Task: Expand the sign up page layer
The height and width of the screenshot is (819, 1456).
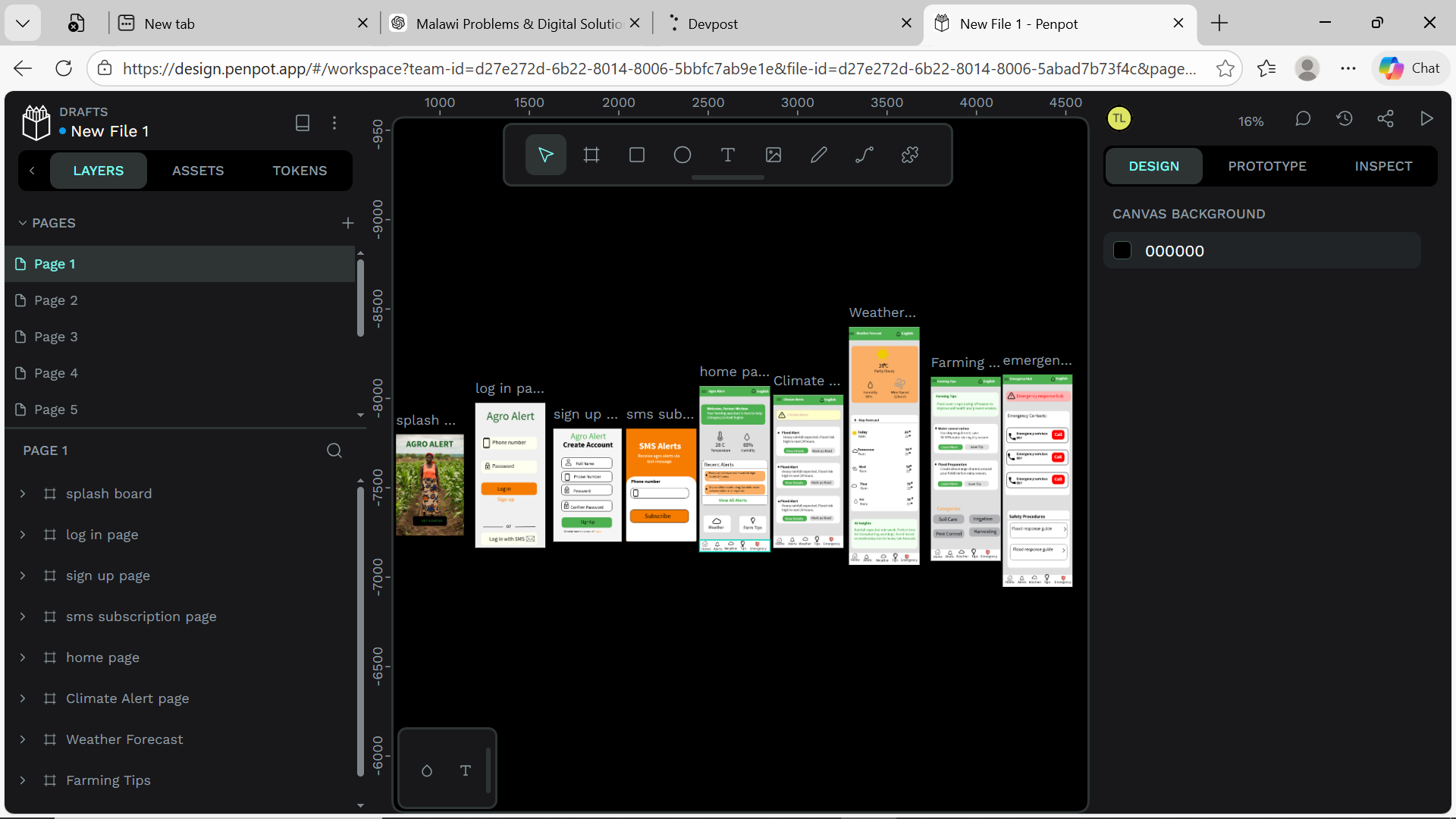Action: click(x=23, y=576)
